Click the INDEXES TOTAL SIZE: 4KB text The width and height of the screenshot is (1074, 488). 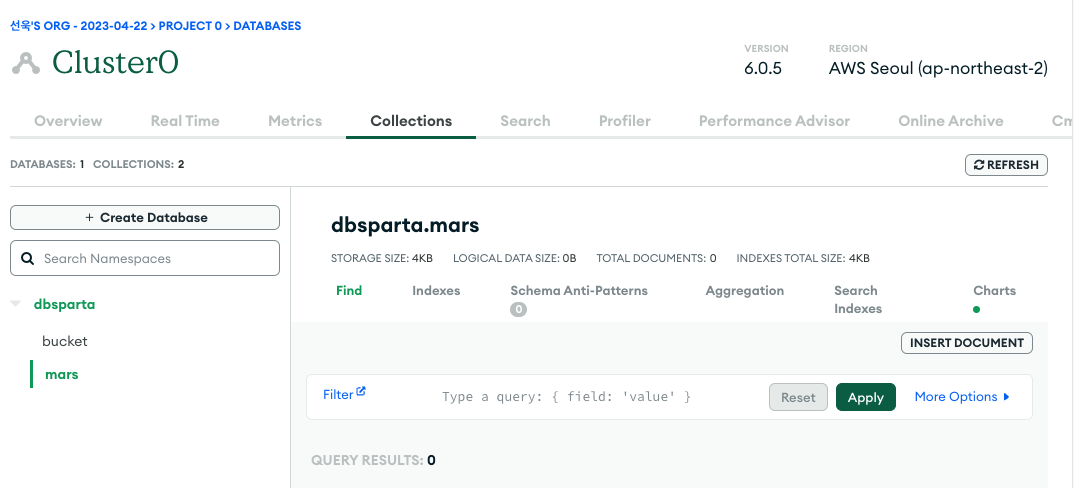[x=803, y=258]
